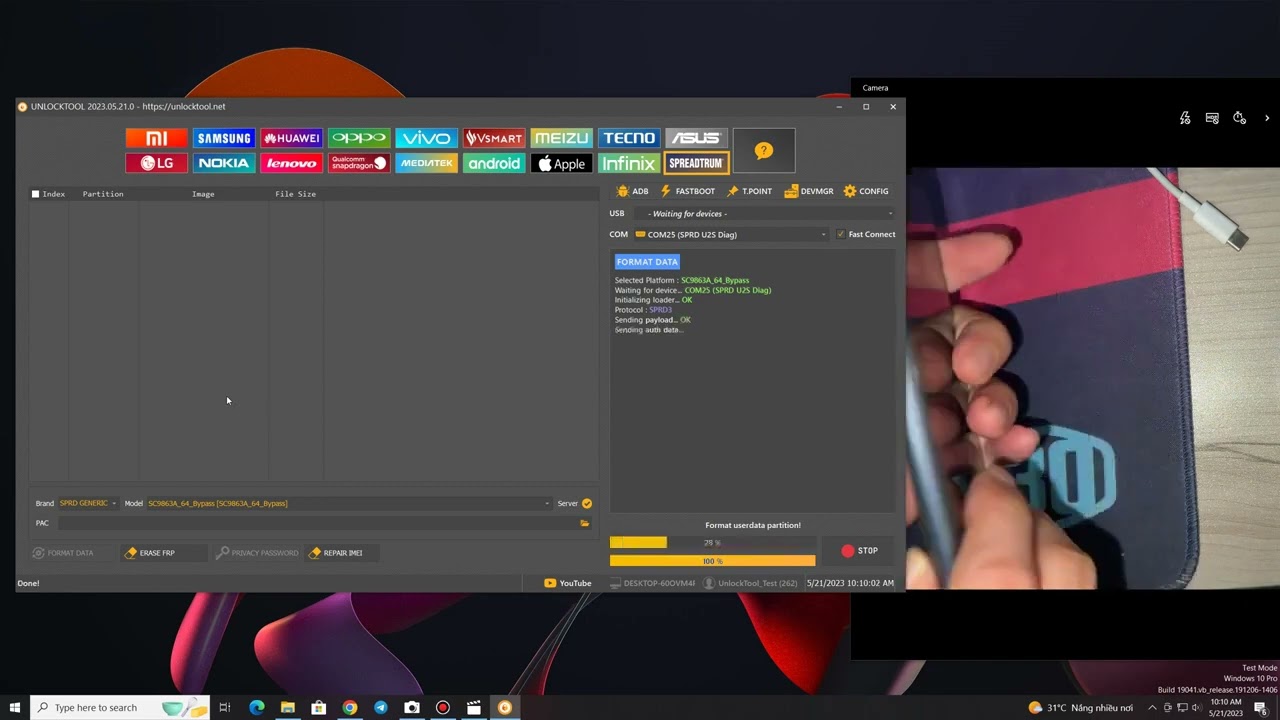
Task: Click the PRIVACY PASSWORD button
Action: click(x=257, y=553)
